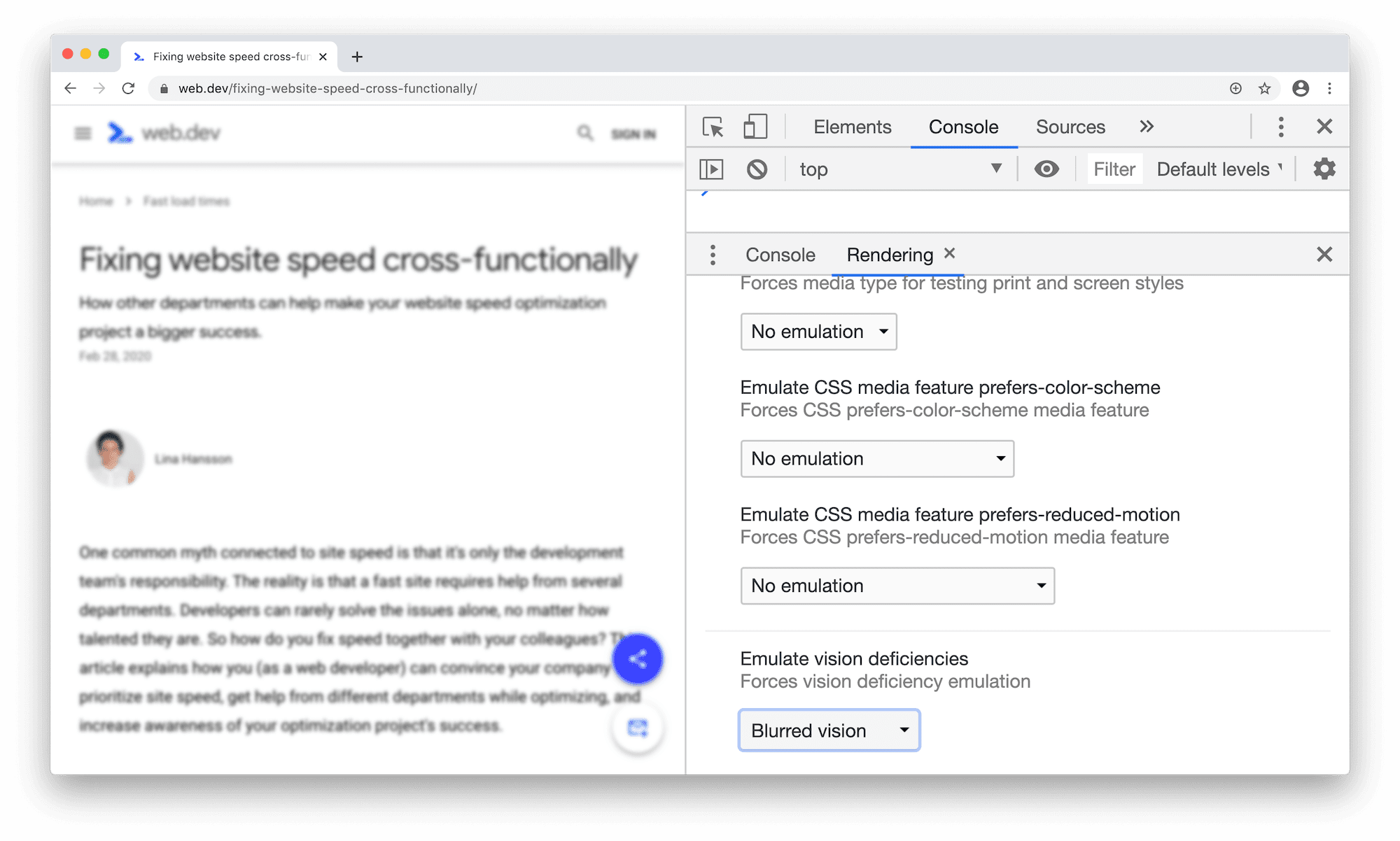Image resolution: width=1400 pixels, height=841 pixels.
Task: Expand the prefers-color-scheme emulation dropdown
Action: (x=876, y=458)
